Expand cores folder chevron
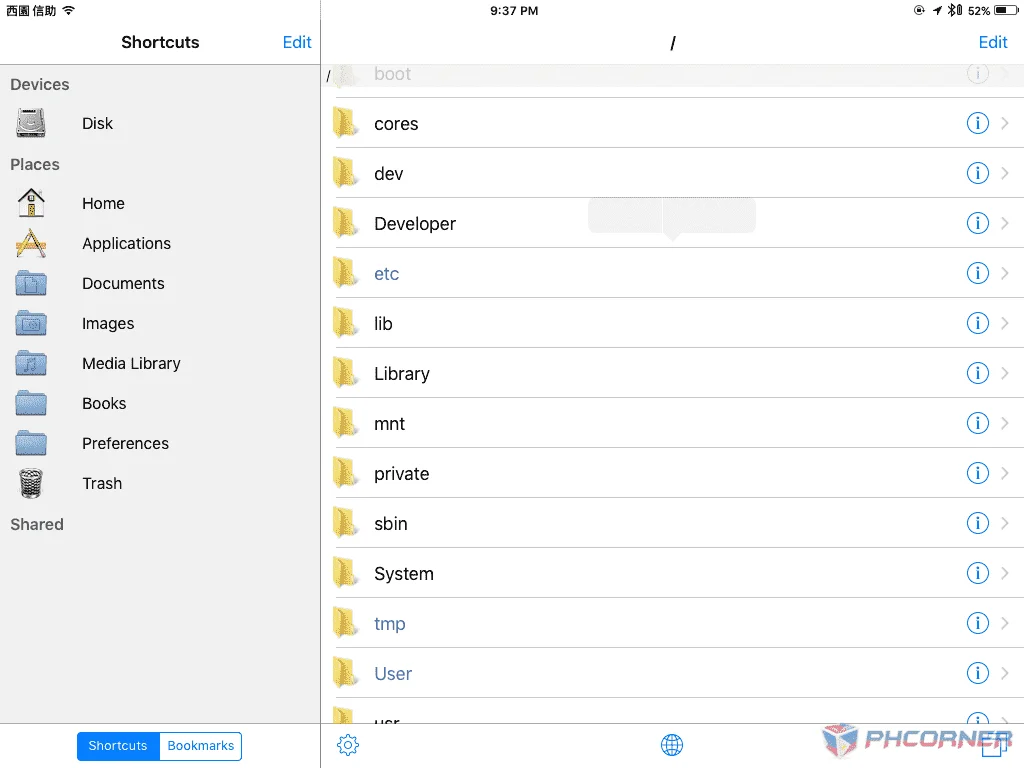This screenshot has height=768, width=1024. (1004, 123)
